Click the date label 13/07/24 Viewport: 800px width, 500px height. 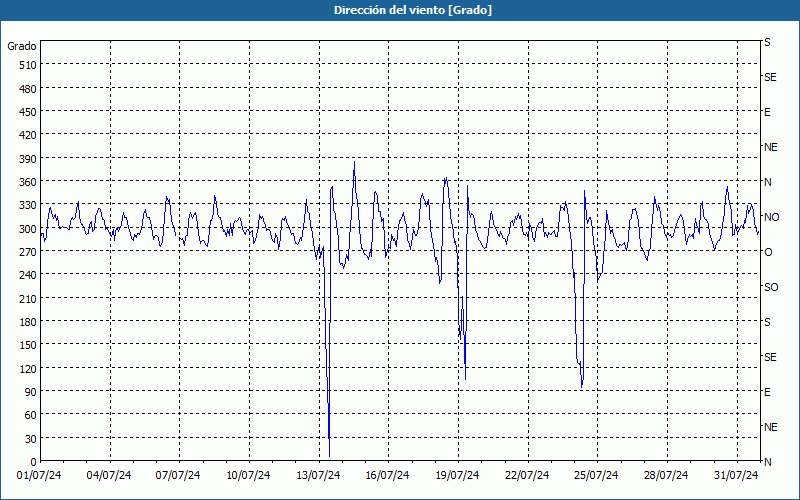[x=318, y=476]
